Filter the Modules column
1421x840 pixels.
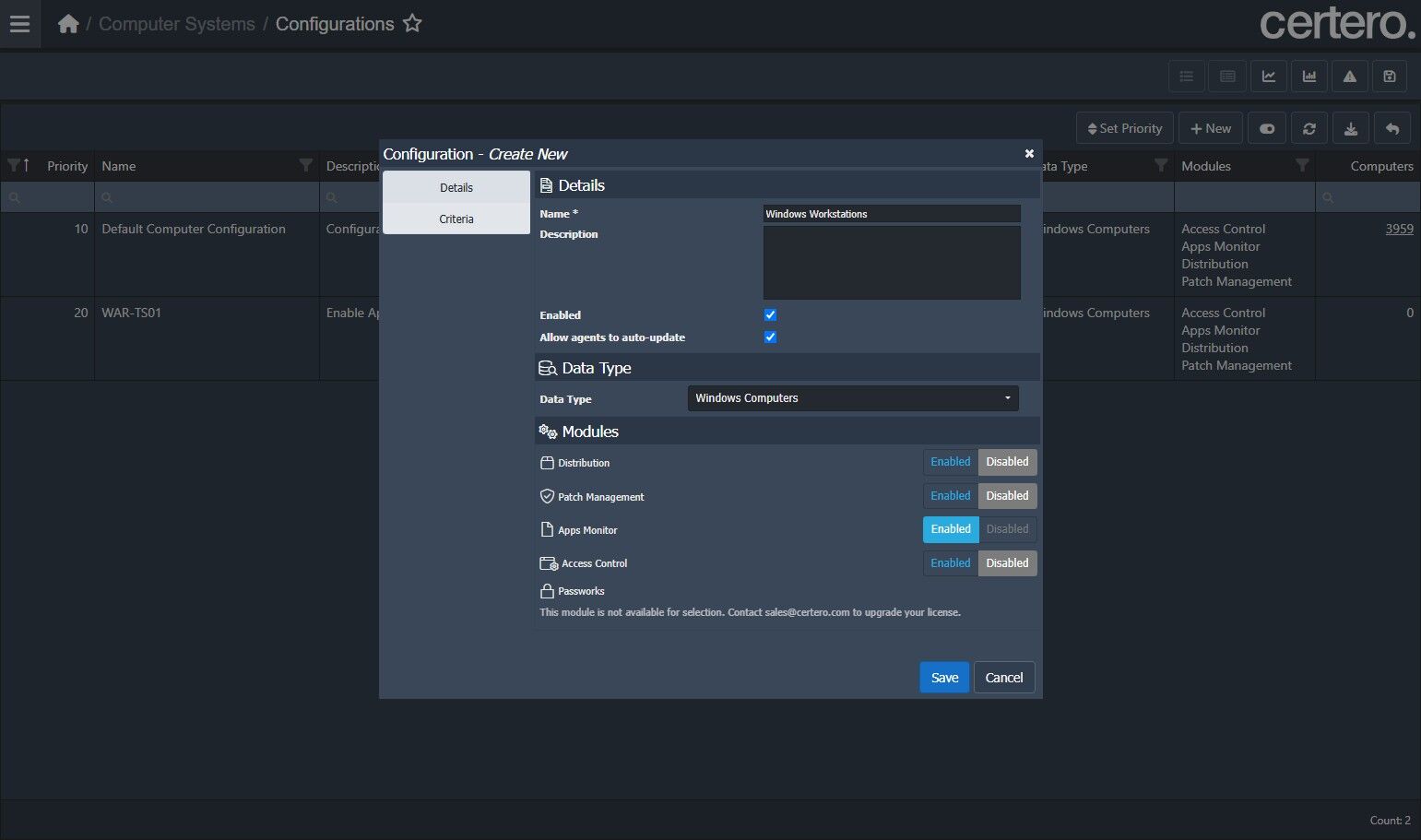(x=1302, y=166)
